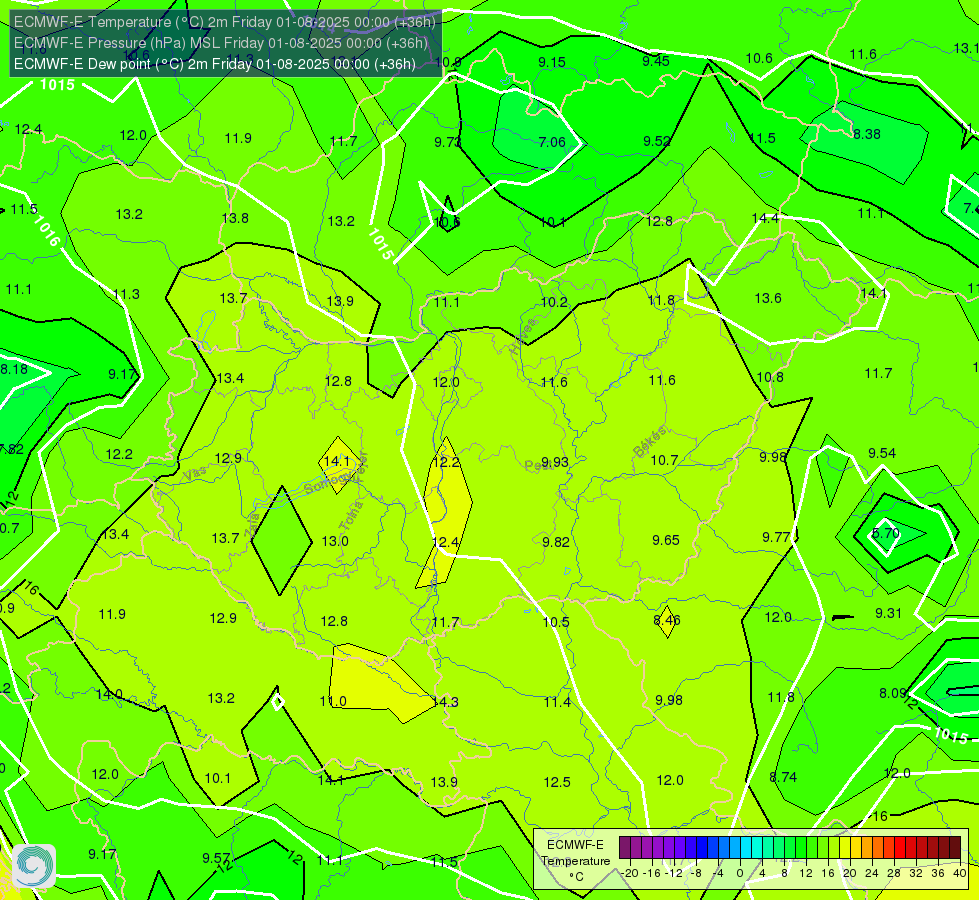Click the 10.7 value near Békés

pyautogui.click(x=664, y=460)
